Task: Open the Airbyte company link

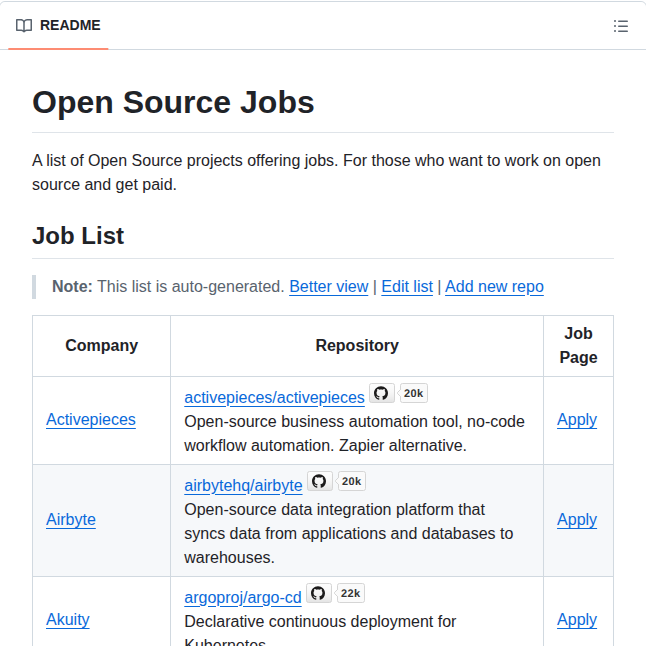Action: pos(71,520)
